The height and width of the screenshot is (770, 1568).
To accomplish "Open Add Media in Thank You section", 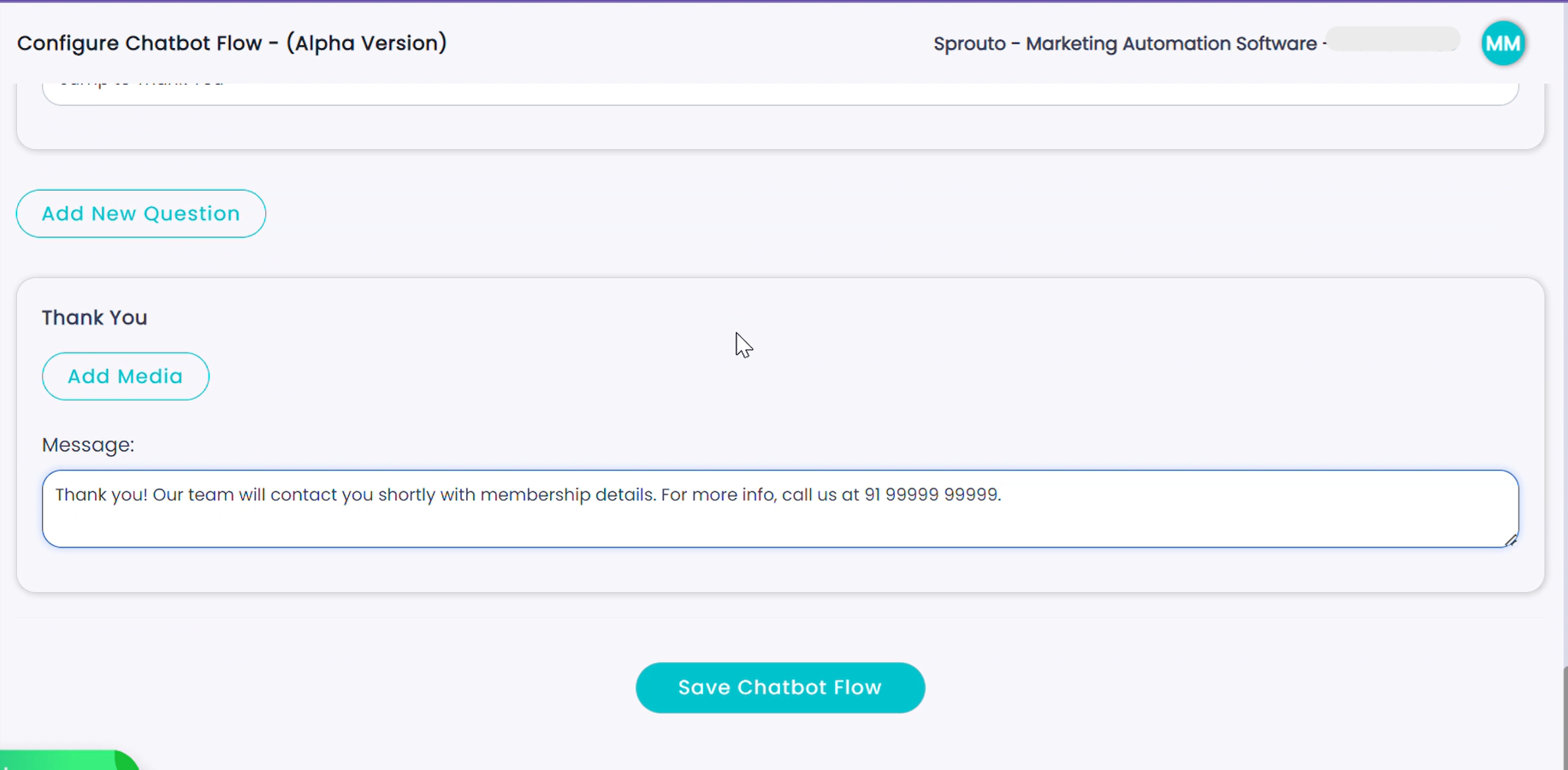I will coord(126,376).
